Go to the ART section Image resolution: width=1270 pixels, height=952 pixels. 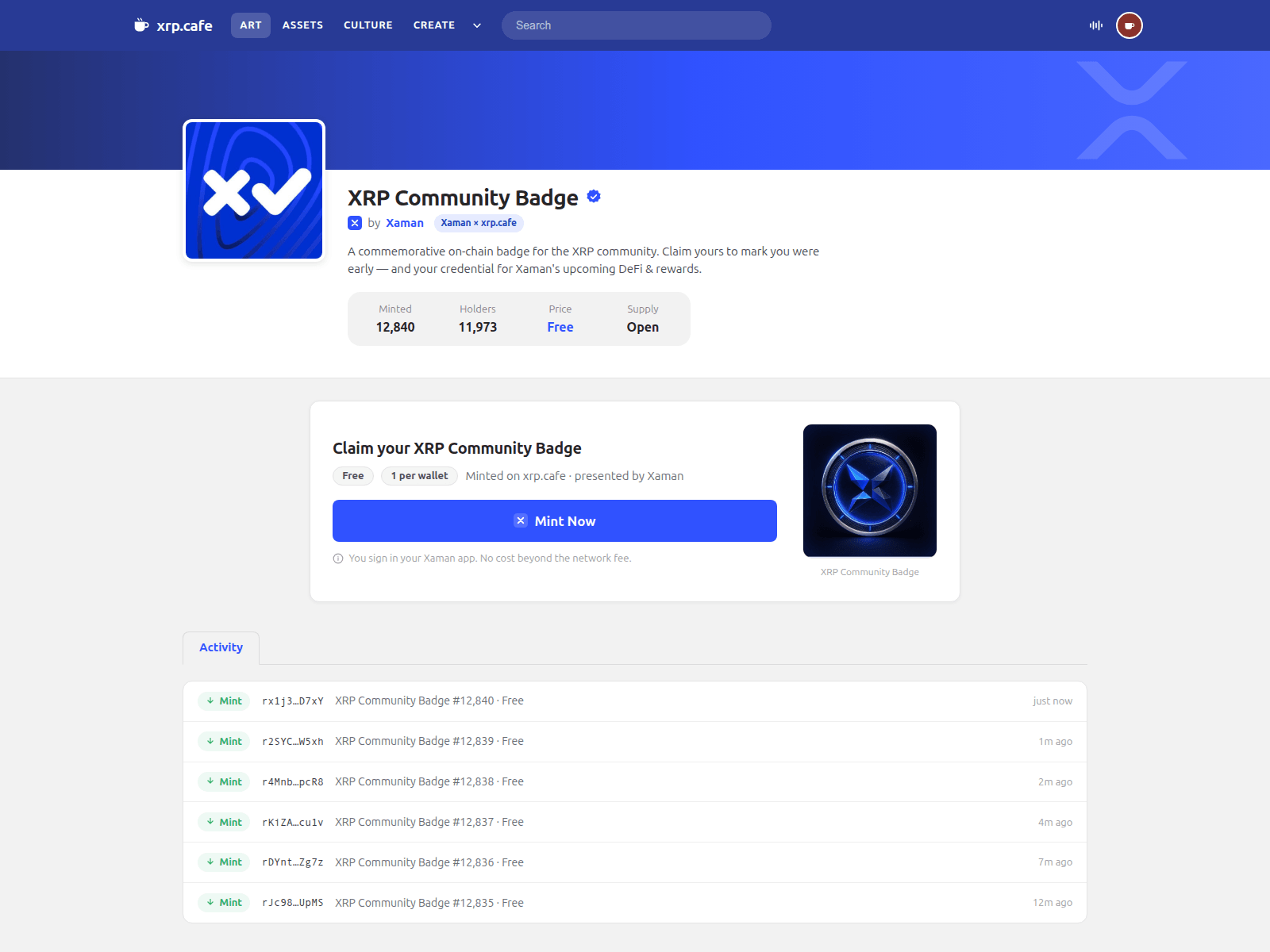coord(251,25)
